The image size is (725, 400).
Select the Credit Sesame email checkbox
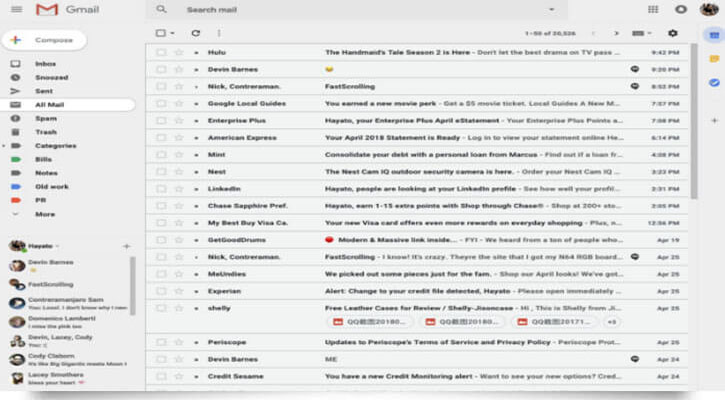(161, 376)
